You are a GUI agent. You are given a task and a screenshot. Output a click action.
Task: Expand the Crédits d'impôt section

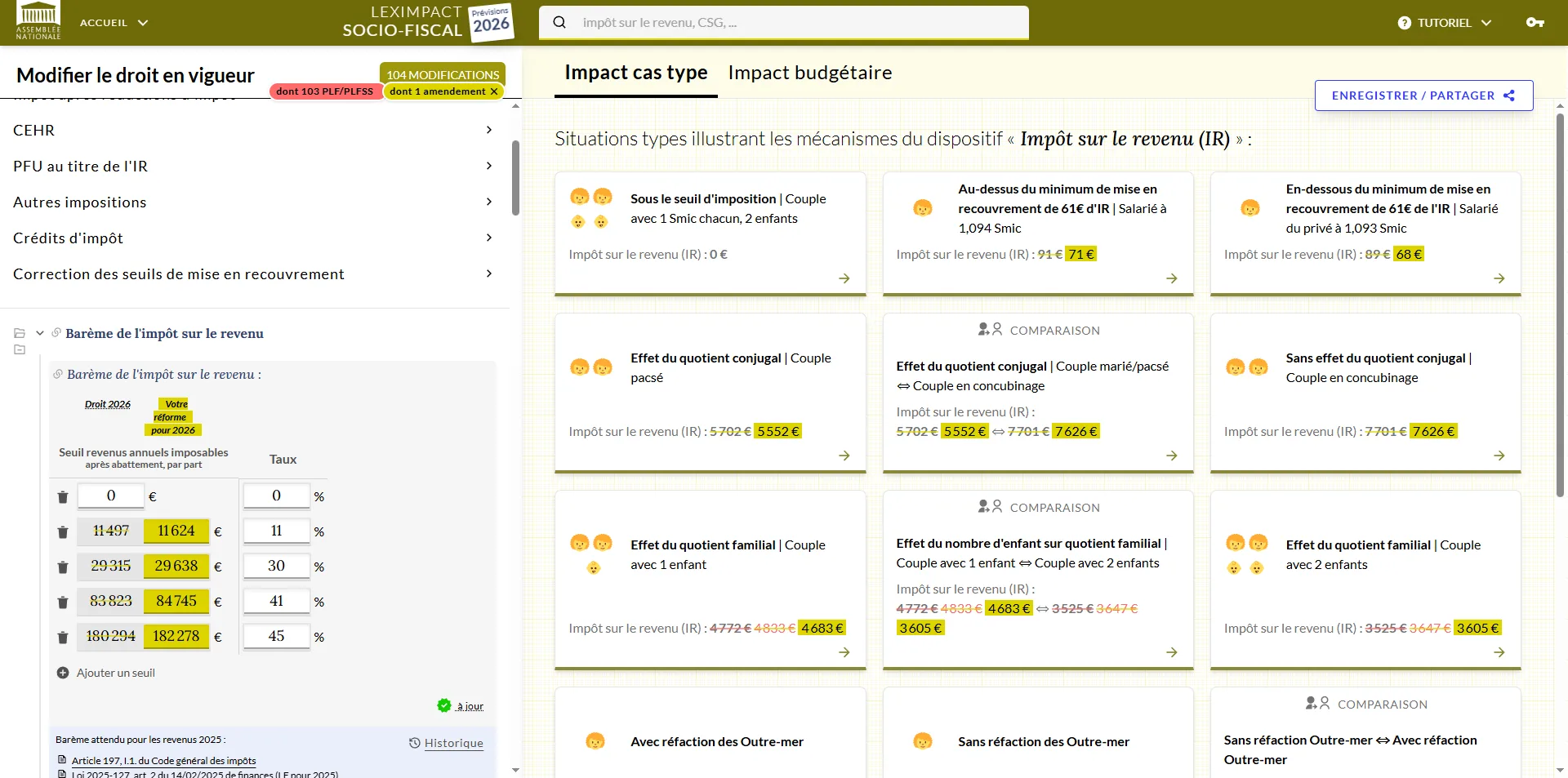(488, 238)
